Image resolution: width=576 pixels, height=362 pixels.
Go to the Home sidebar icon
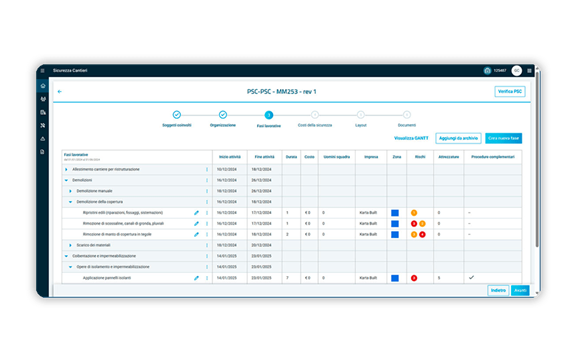tap(43, 86)
